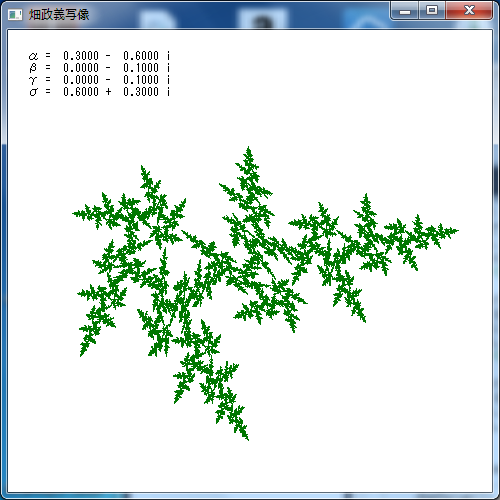Click the application icon in the title bar

pyautogui.click(x=15, y=15)
